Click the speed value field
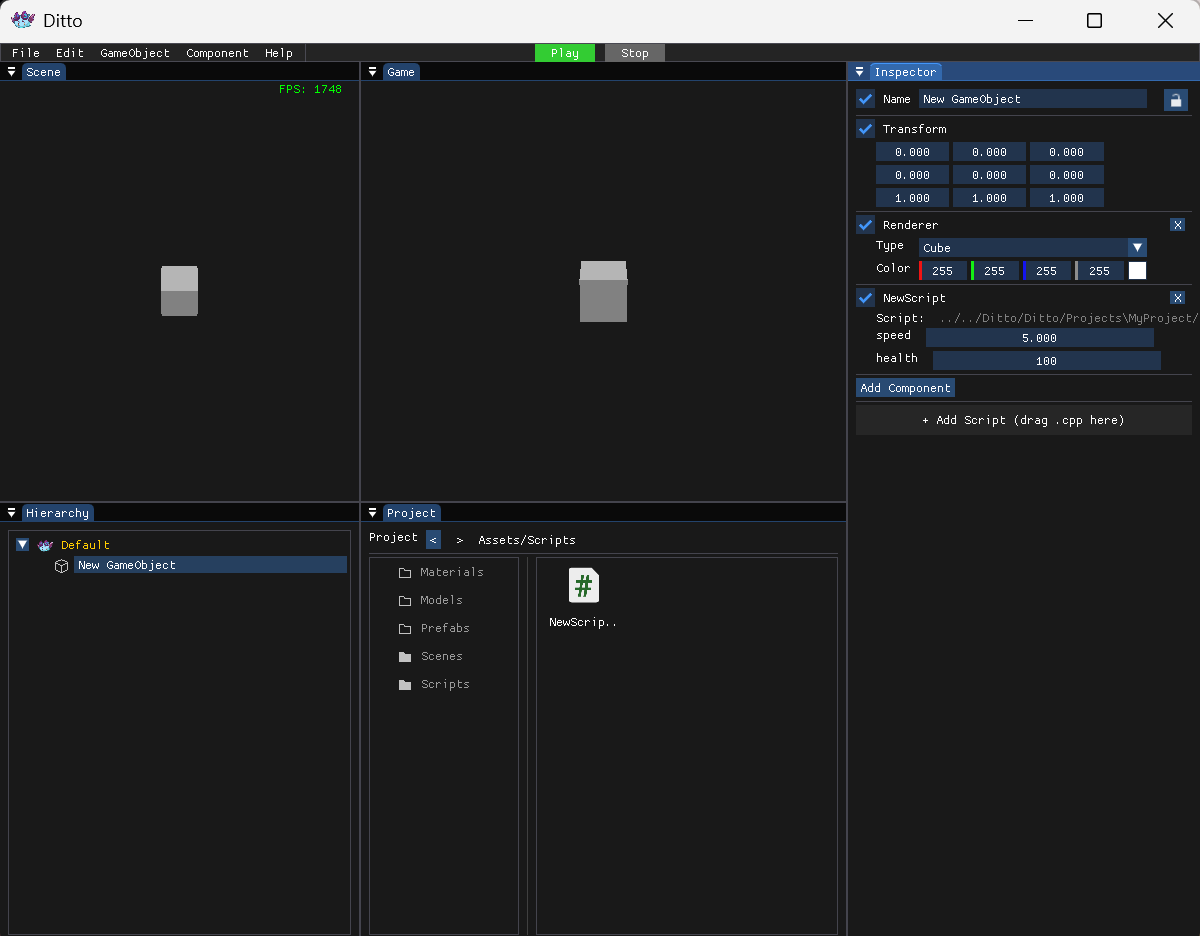Image resolution: width=1200 pixels, height=936 pixels. (1040, 338)
